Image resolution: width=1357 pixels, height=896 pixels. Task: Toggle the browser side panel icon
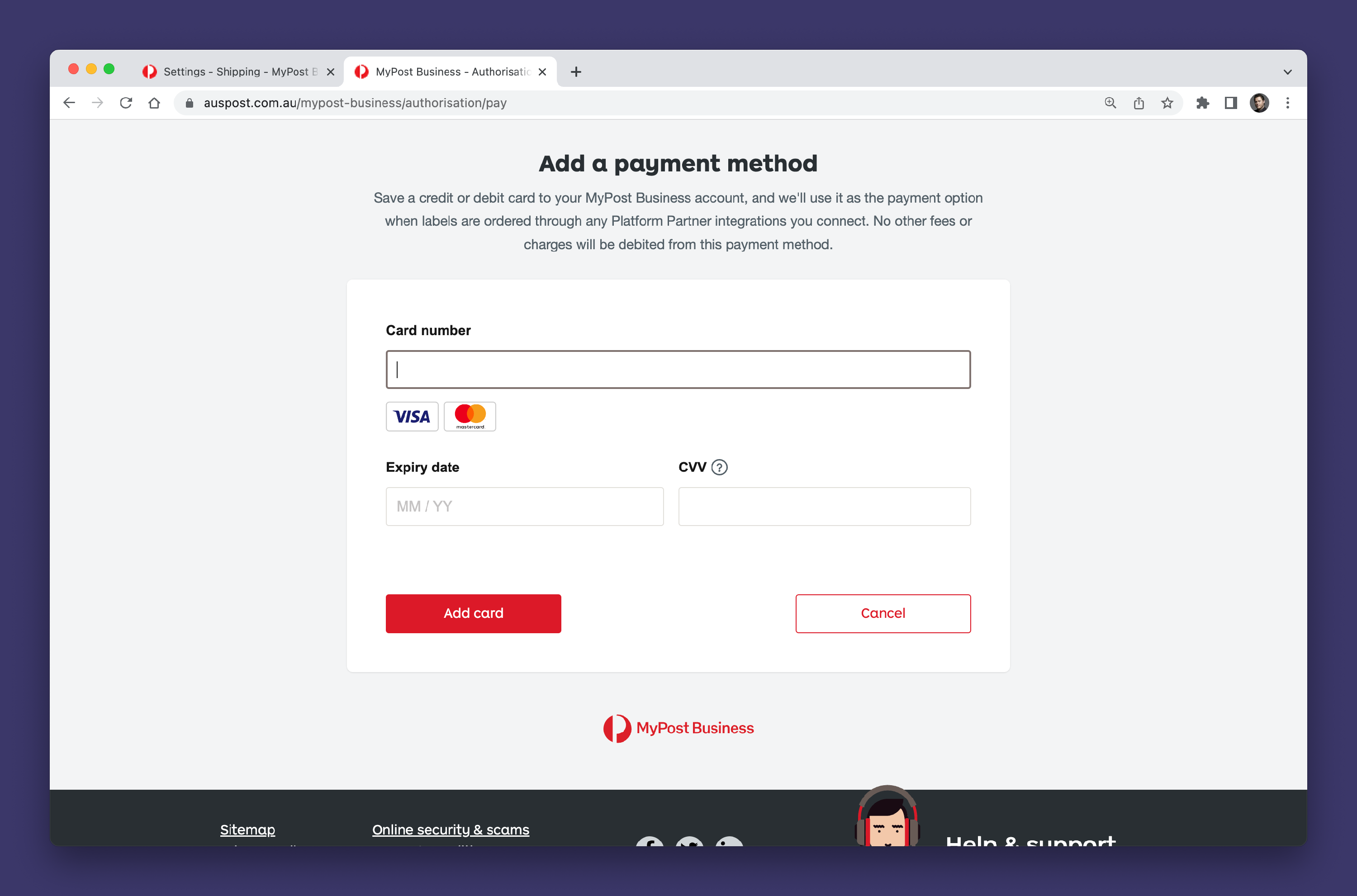click(1231, 103)
